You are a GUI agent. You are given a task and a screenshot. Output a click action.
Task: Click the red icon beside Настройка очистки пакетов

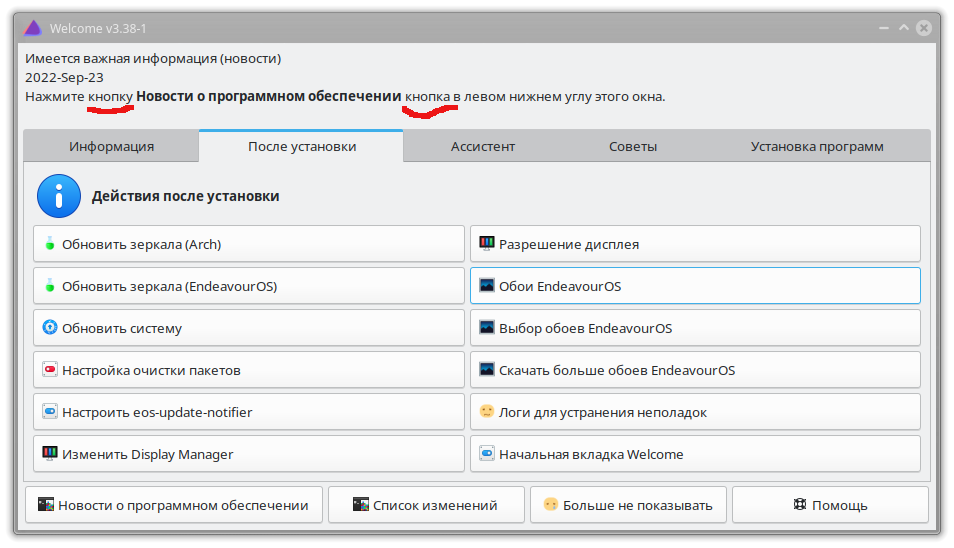pos(50,369)
